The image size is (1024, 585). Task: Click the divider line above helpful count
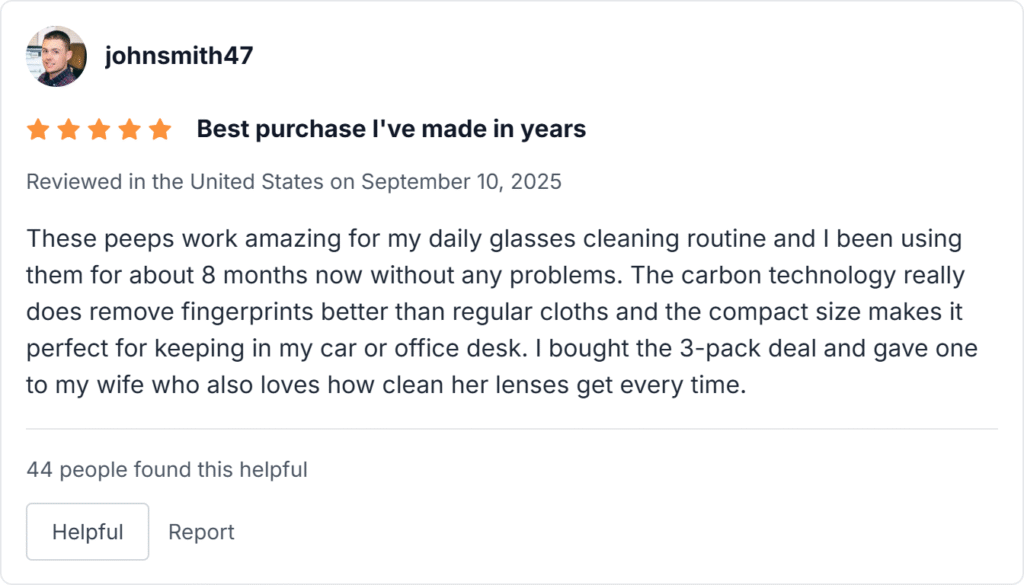pyautogui.click(x=512, y=426)
